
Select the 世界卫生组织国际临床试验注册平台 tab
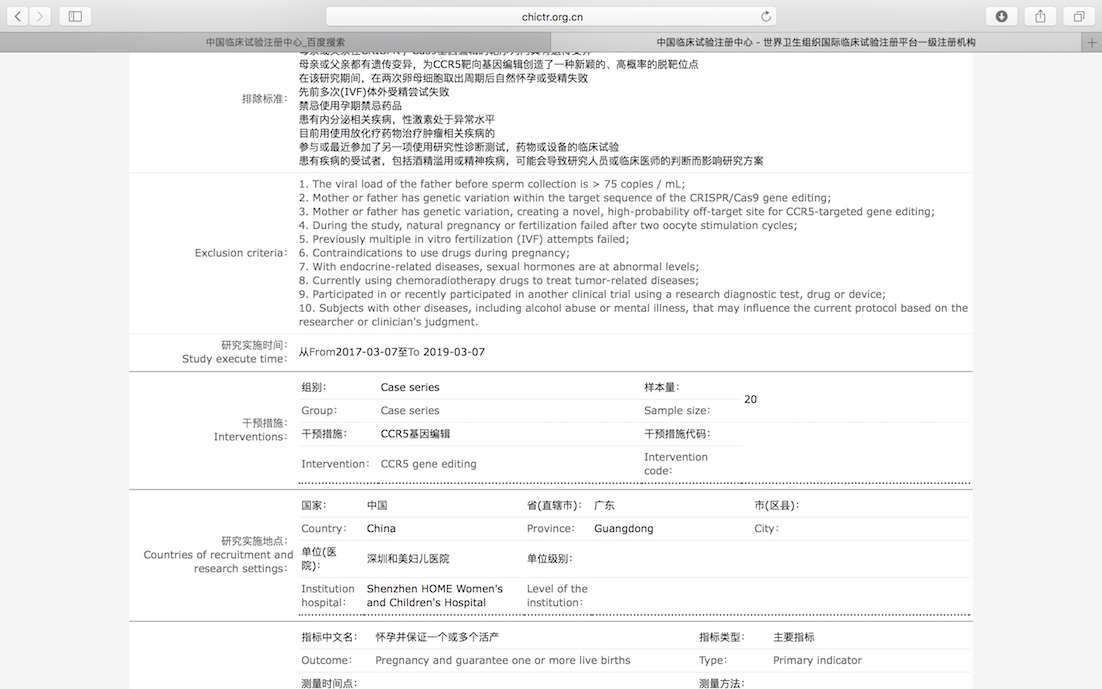pos(815,43)
